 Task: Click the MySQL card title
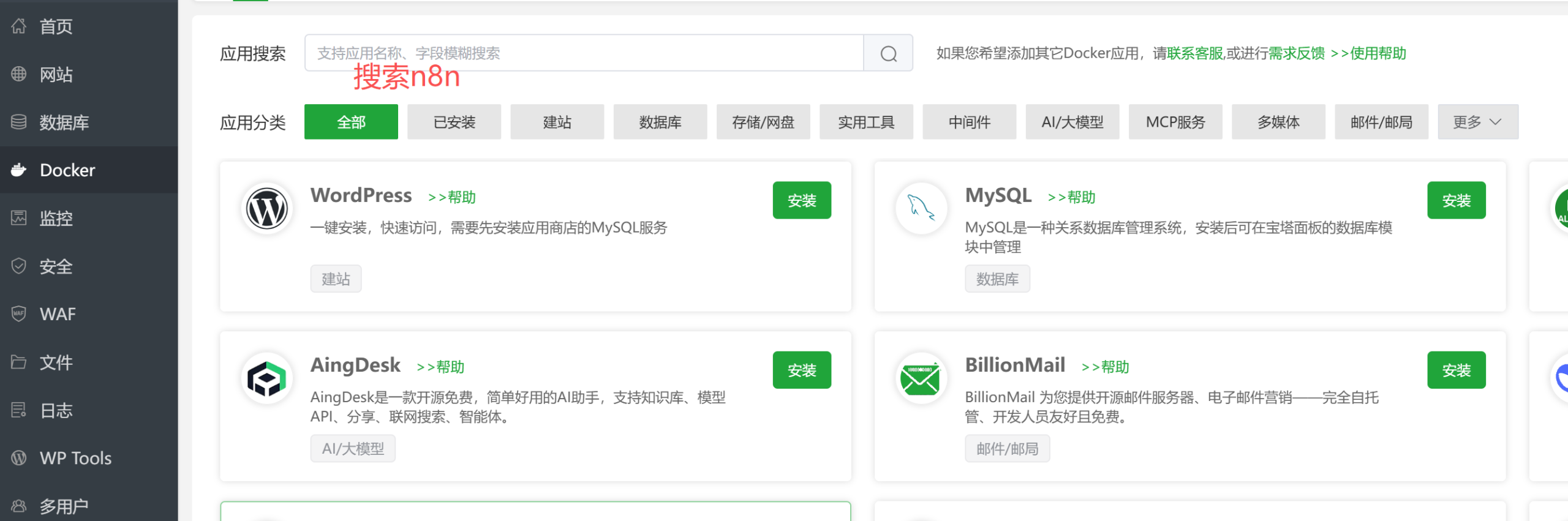click(x=998, y=195)
